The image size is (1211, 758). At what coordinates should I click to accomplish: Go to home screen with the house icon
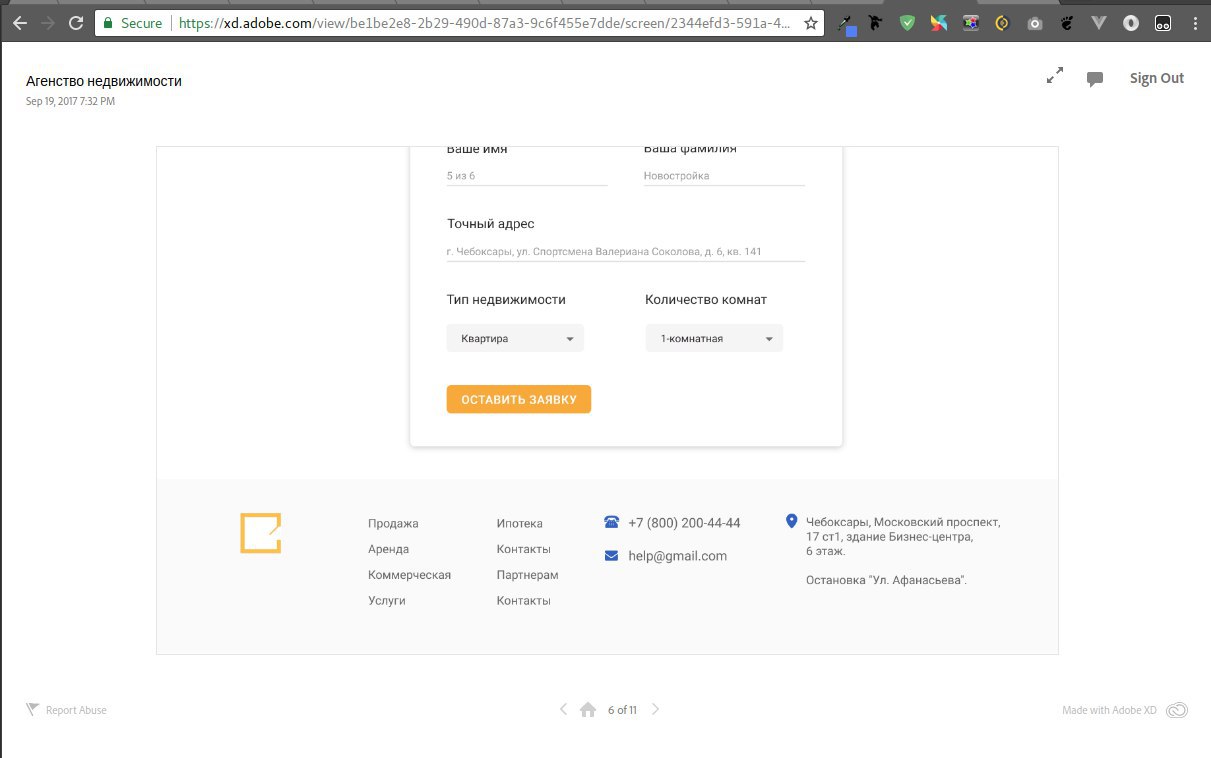tap(588, 710)
